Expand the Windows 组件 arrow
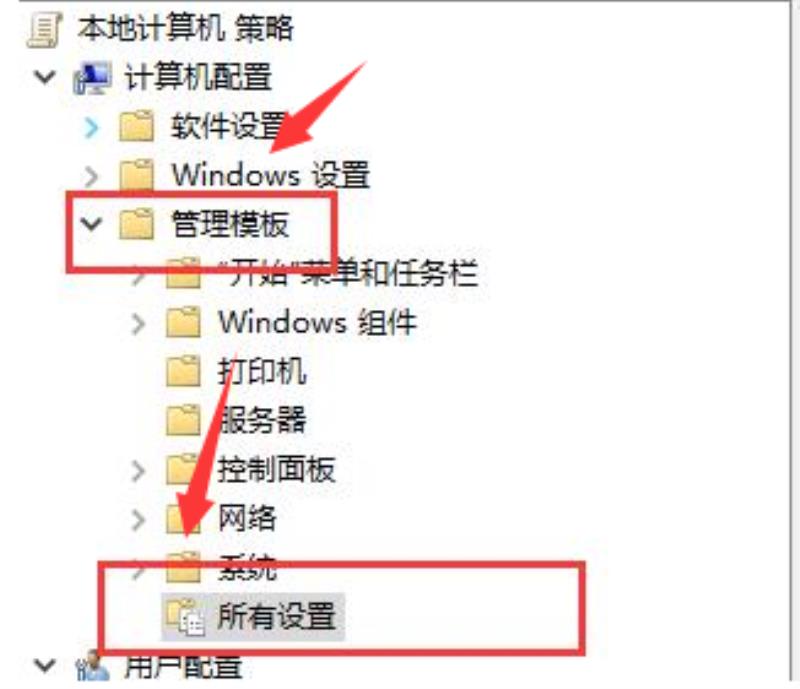 tap(138, 324)
